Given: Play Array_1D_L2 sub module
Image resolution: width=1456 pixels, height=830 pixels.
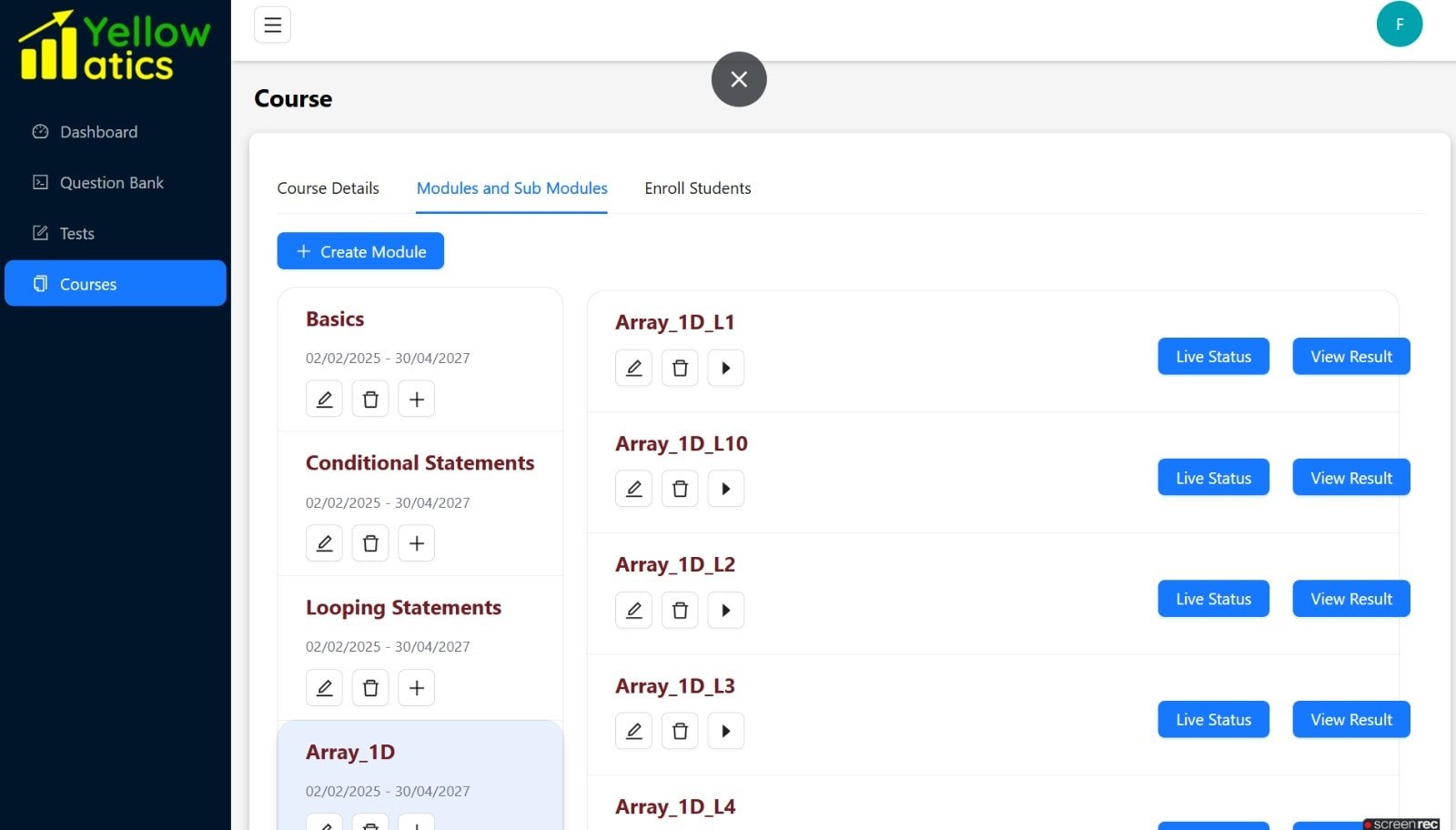Looking at the screenshot, I should 726,611.
